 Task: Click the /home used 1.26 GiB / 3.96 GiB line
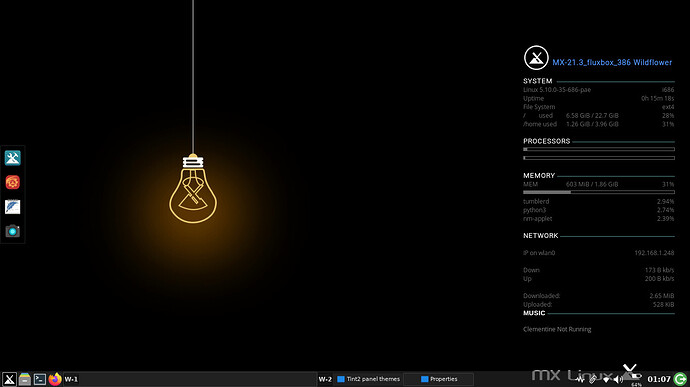[x=598, y=124]
